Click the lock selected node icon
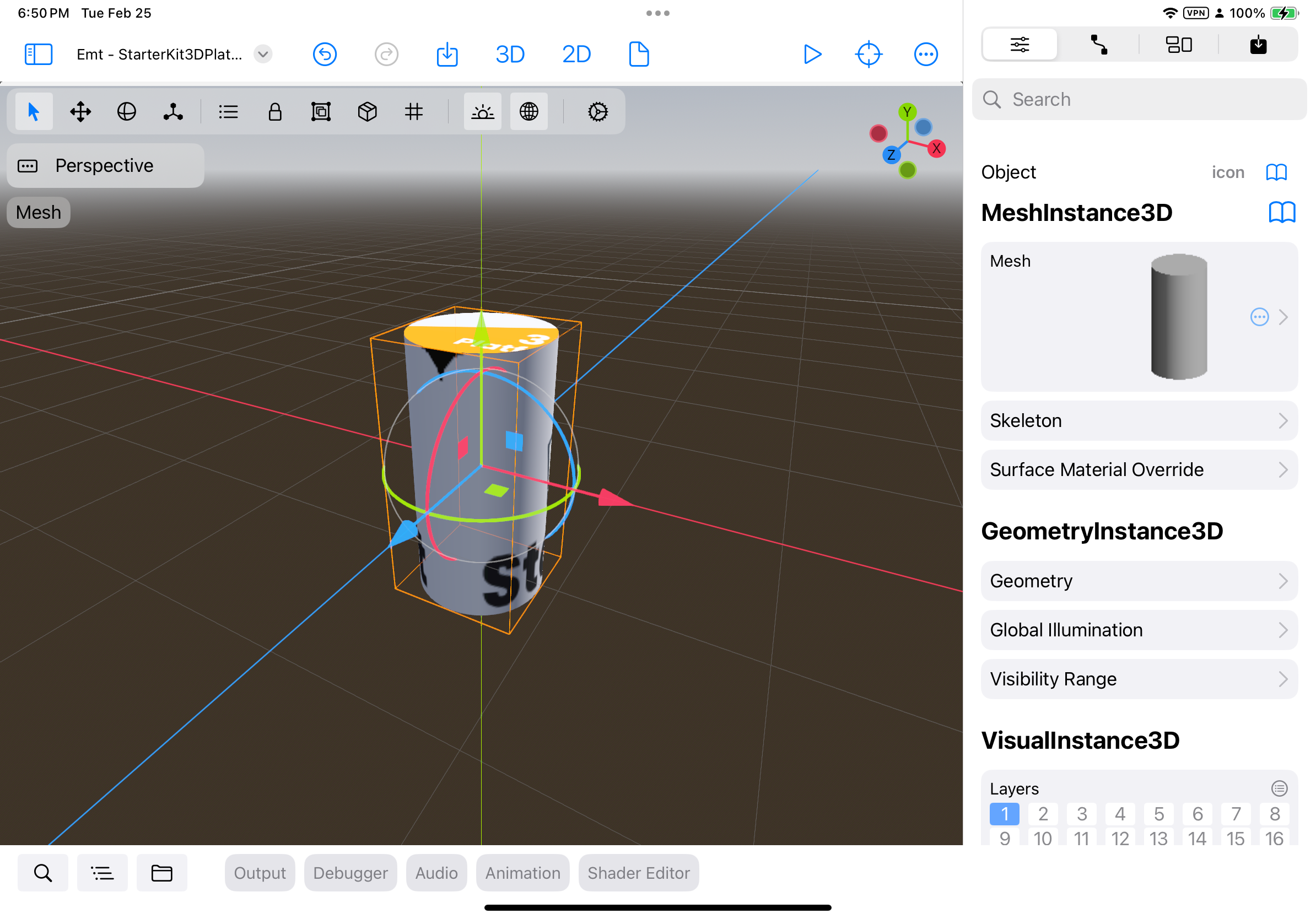The height and width of the screenshot is (919, 1316). tap(275, 112)
